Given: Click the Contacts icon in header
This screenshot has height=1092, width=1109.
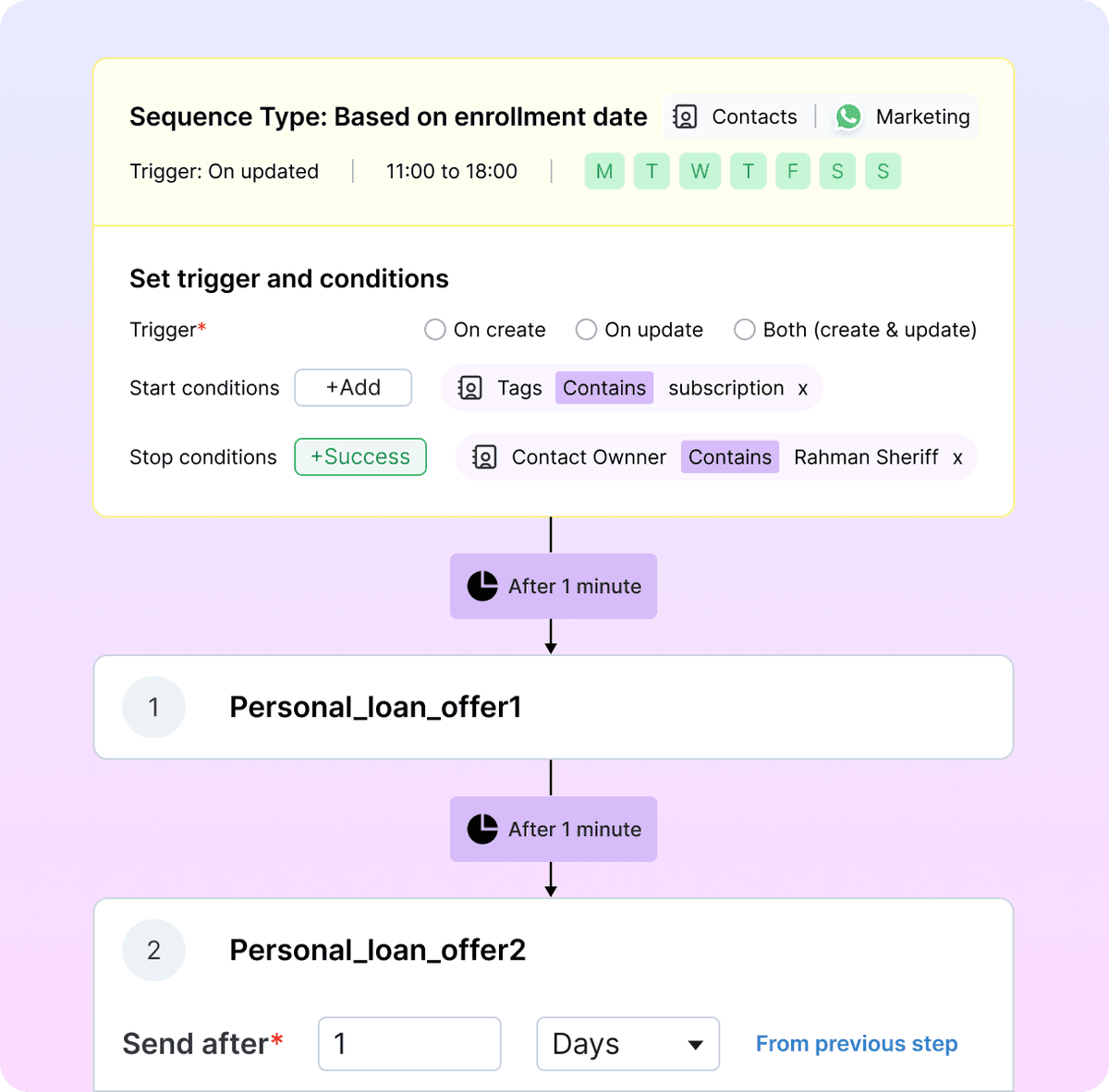Looking at the screenshot, I should [685, 116].
